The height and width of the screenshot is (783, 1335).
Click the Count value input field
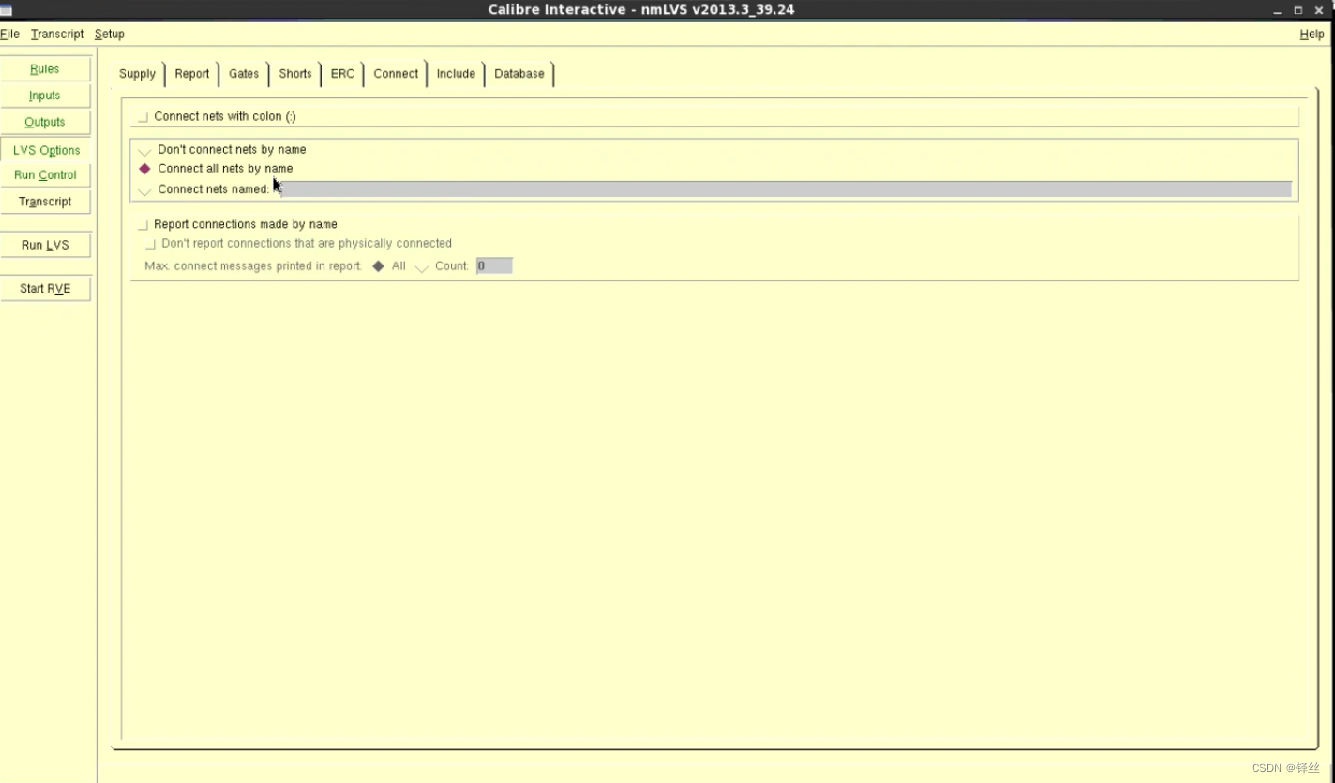[494, 266]
